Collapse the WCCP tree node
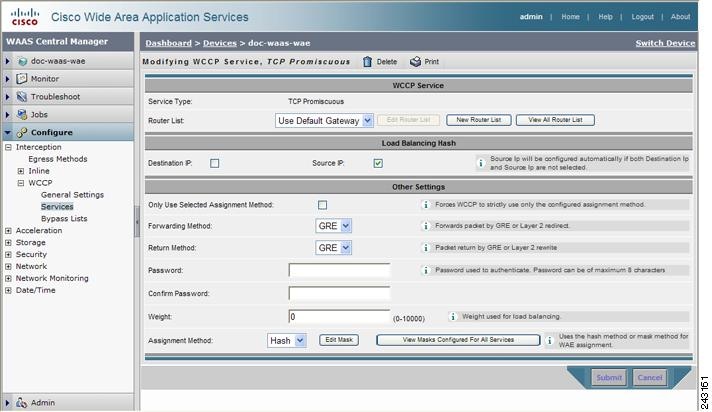 coord(20,183)
